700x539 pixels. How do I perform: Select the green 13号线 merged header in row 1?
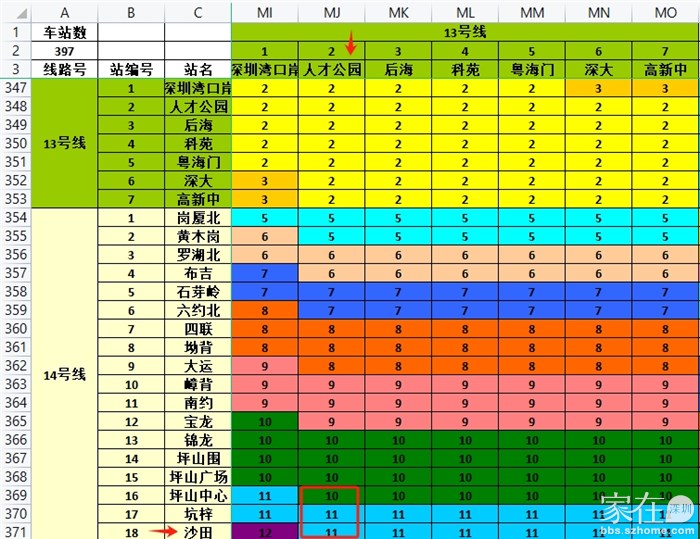click(x=465, y=32)
